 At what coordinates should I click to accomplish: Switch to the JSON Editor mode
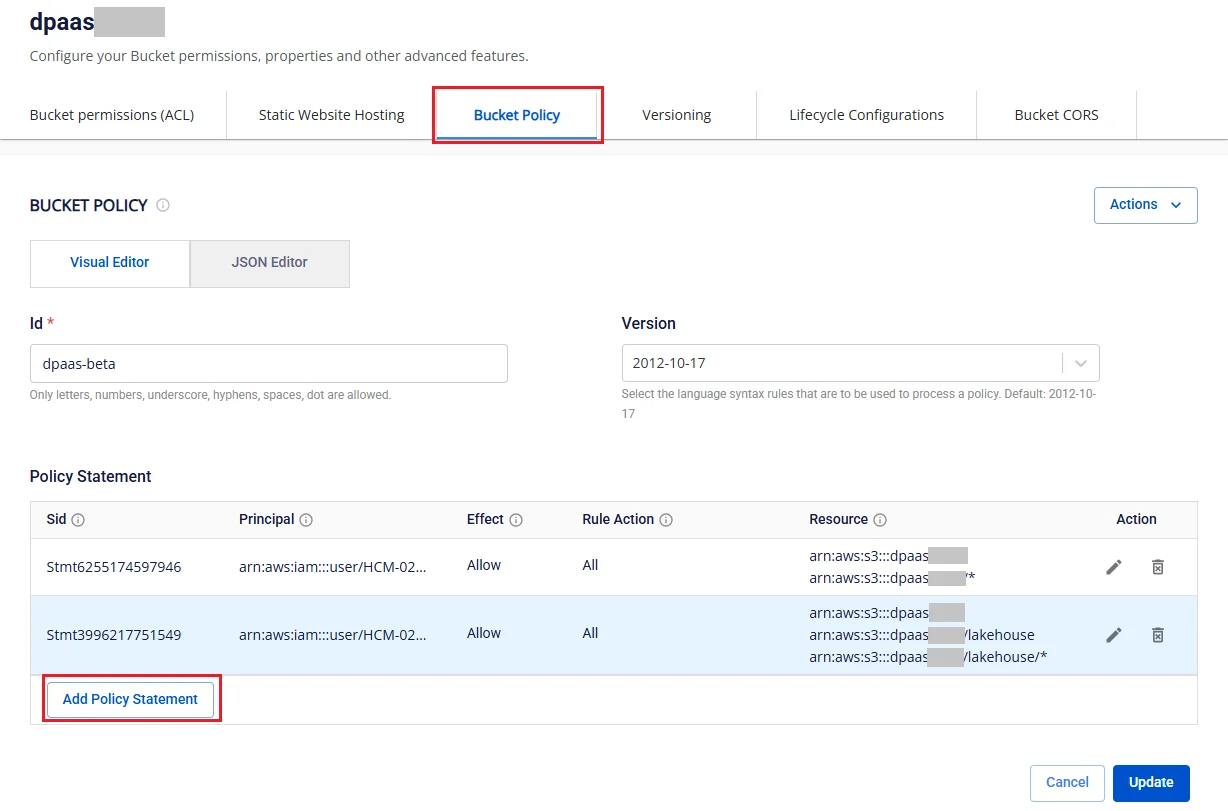[x=270, y=263]
